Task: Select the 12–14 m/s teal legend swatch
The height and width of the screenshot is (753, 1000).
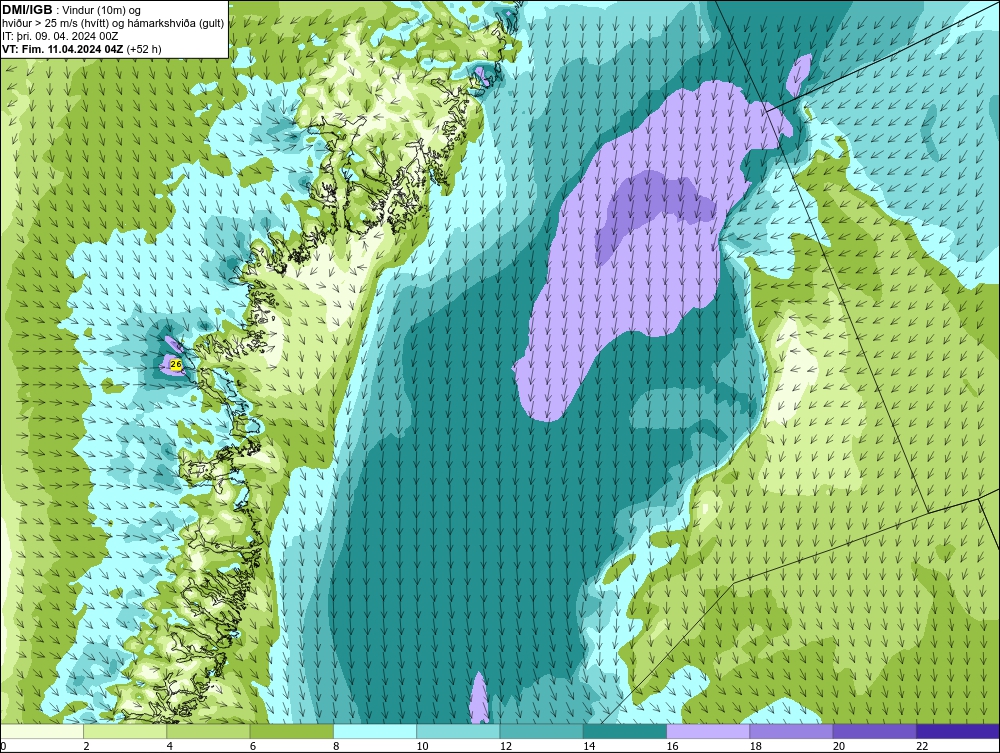Action: pyautogui.click(x=541, y=731)
